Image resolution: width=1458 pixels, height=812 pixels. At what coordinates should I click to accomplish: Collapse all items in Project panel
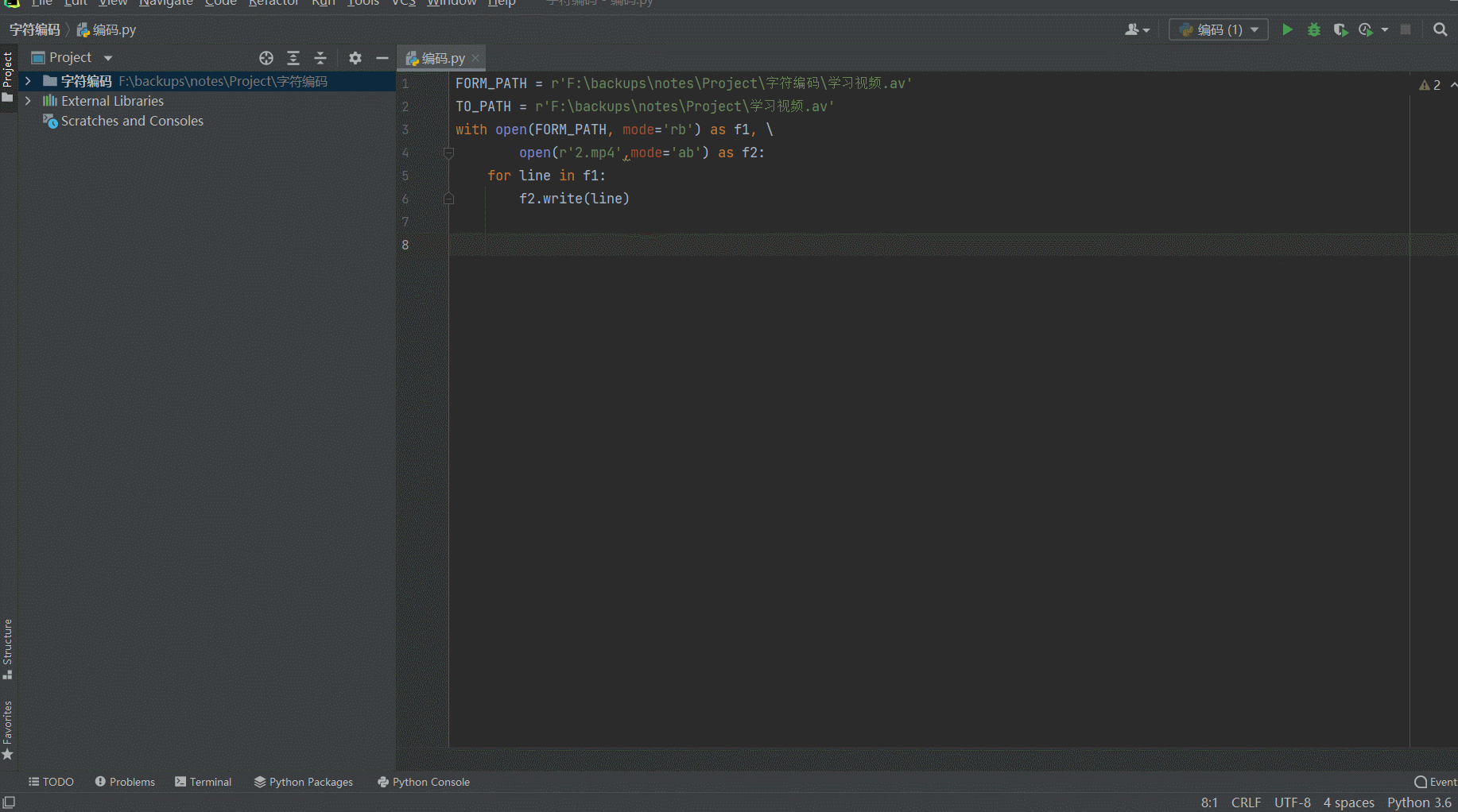(320, 58)
